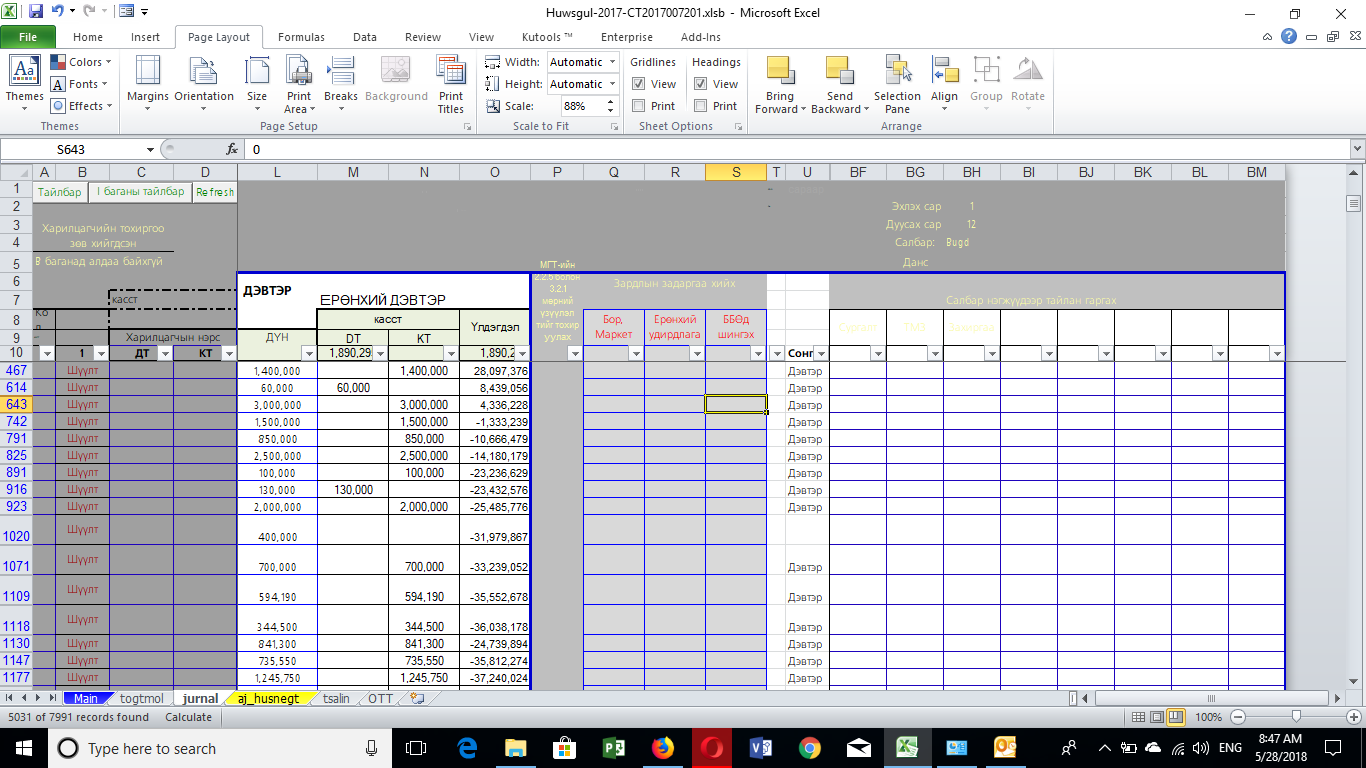1366x768 pixels.
Task: Toggle Headings View checkbox
Action: point(701,84)
